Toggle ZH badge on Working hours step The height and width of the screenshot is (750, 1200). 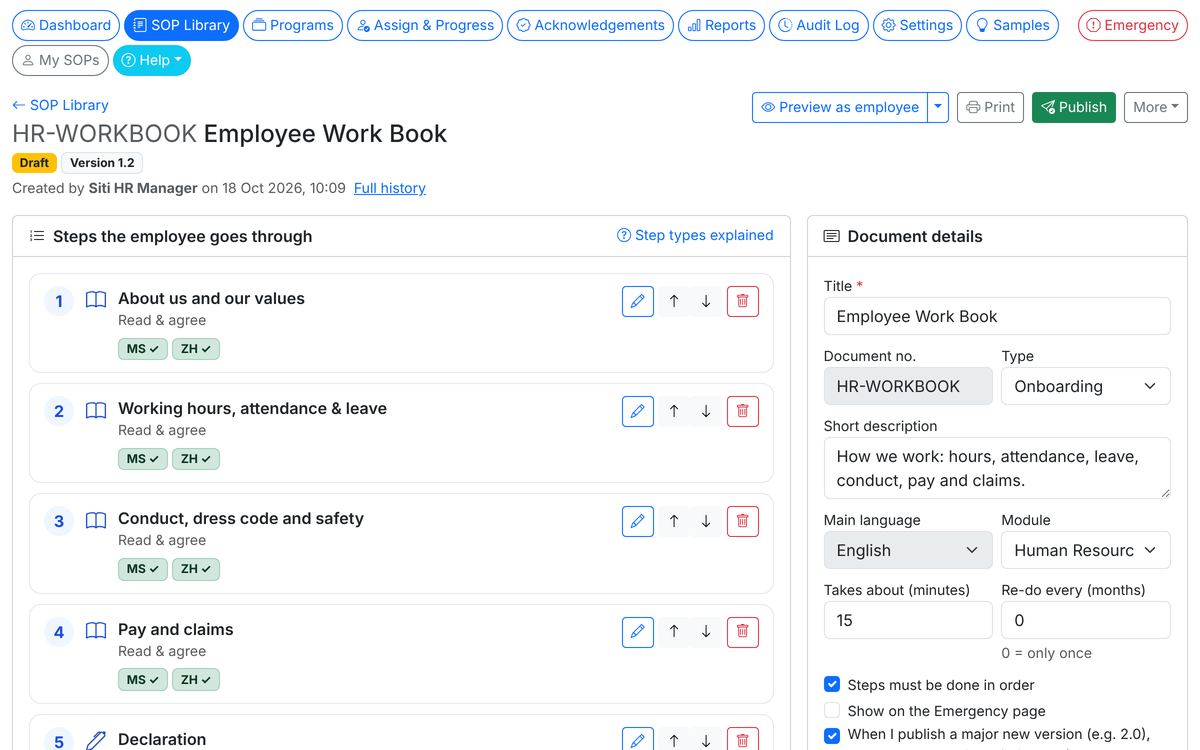[196, 459]
